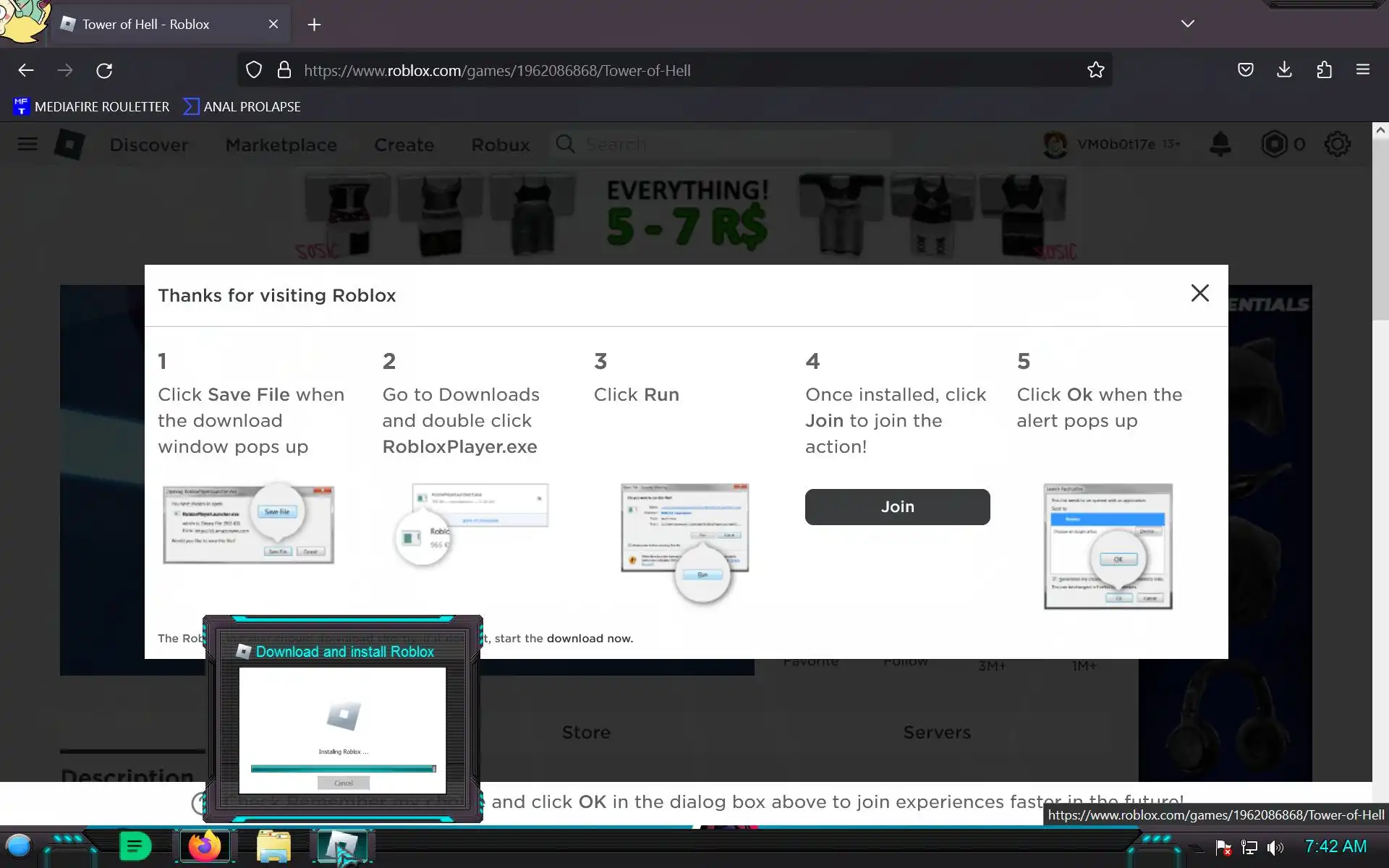Open Roblox settings gear

[1337, 144]
